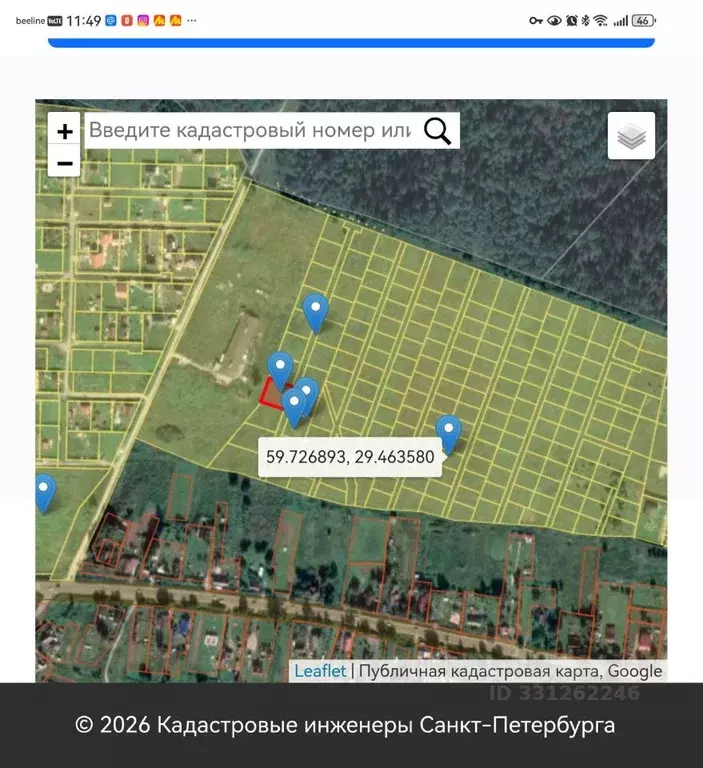Focus the cadastral number search field
The height and width of the screenshot is (768, 703).
pyautogui.click(x=251, y=131)
